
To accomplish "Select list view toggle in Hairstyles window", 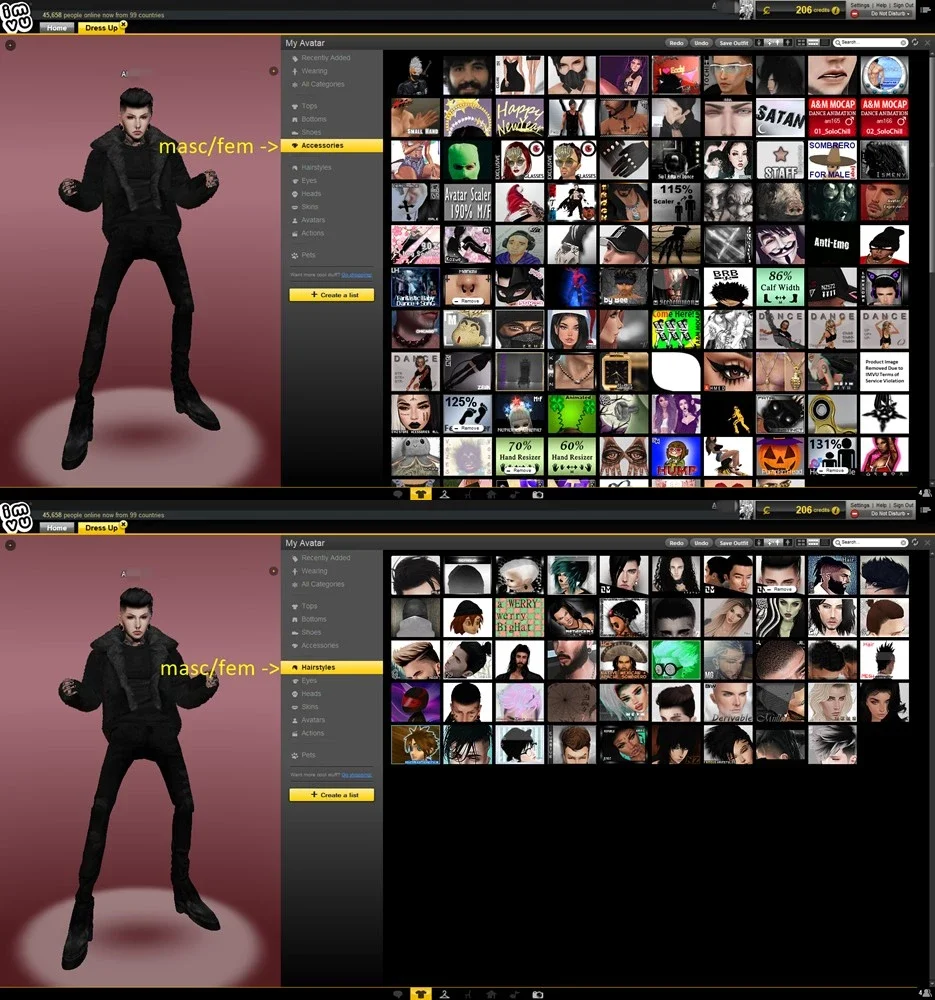I will pos(813,543).
